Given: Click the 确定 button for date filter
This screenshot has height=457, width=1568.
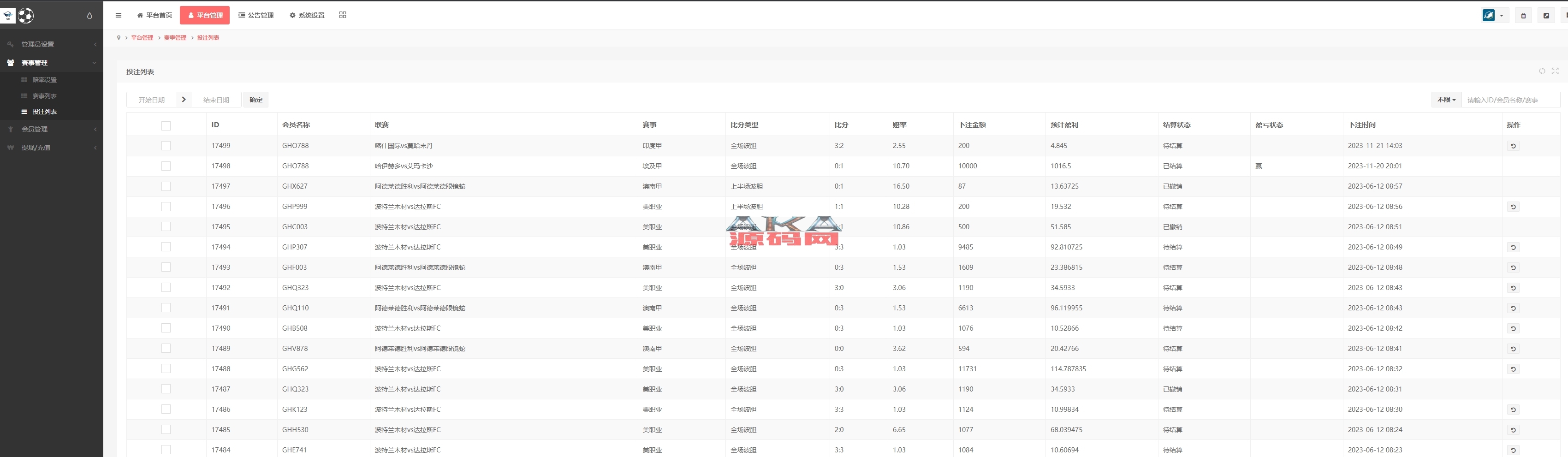Looking at the screenshot, I should (255, 100).
